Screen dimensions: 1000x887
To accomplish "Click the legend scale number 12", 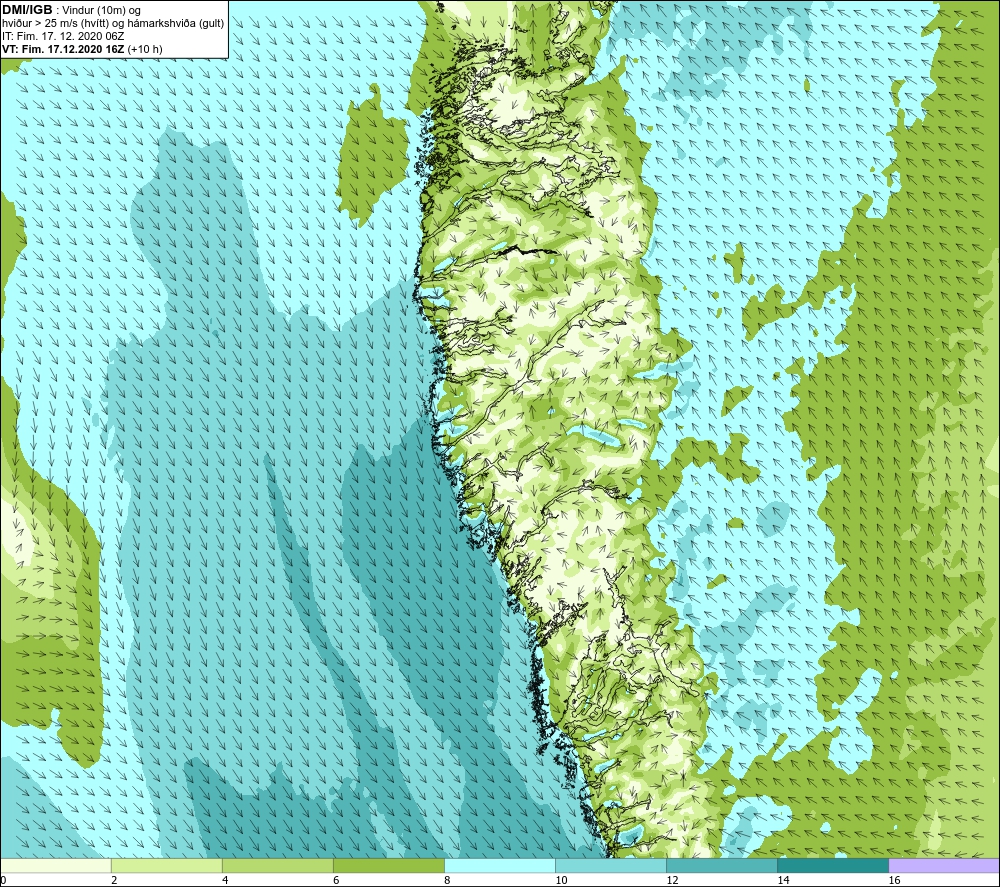I will (x=672, y=880).
